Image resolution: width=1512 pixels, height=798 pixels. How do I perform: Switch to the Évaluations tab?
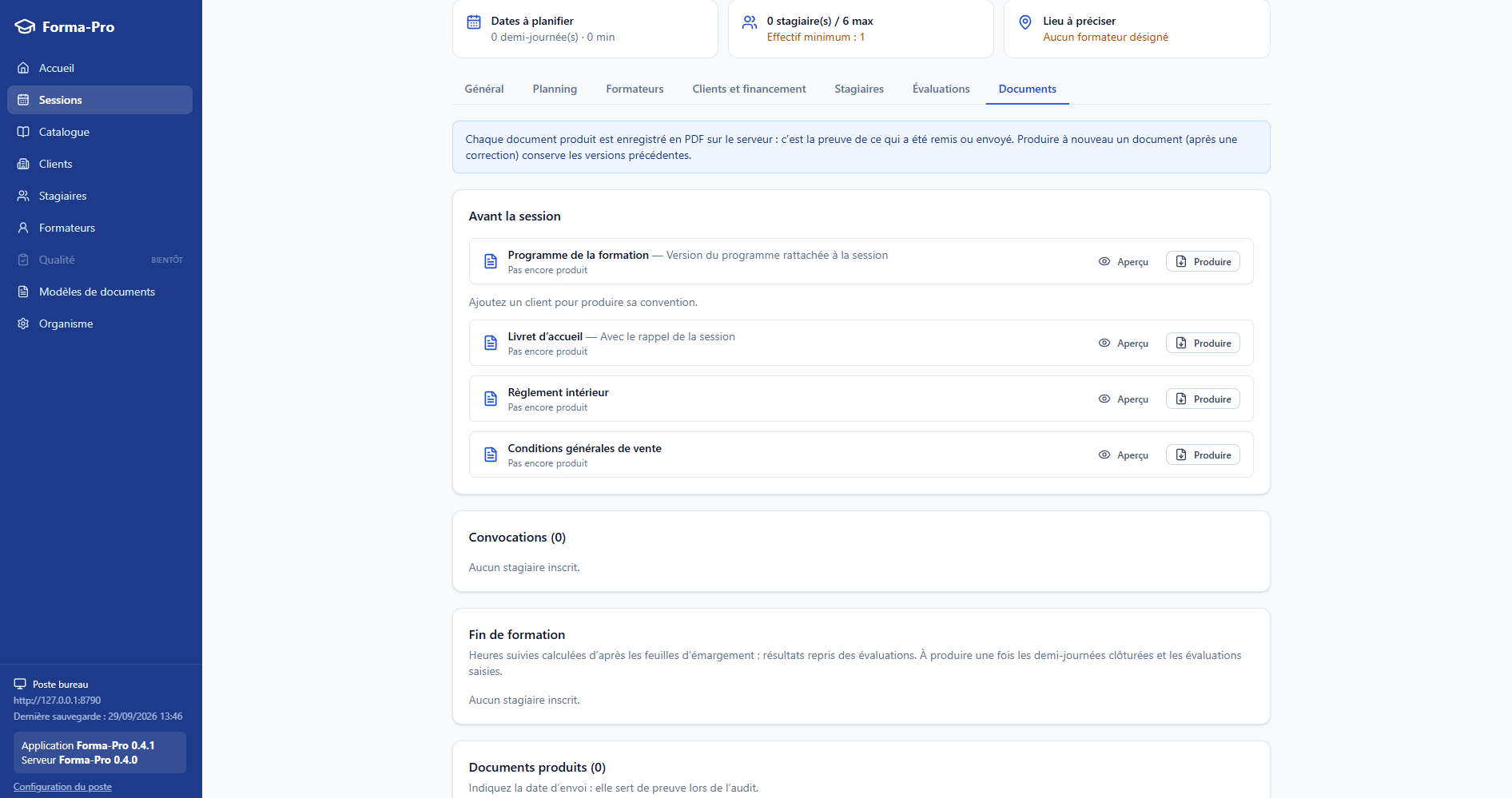click(x=941, y=89)
